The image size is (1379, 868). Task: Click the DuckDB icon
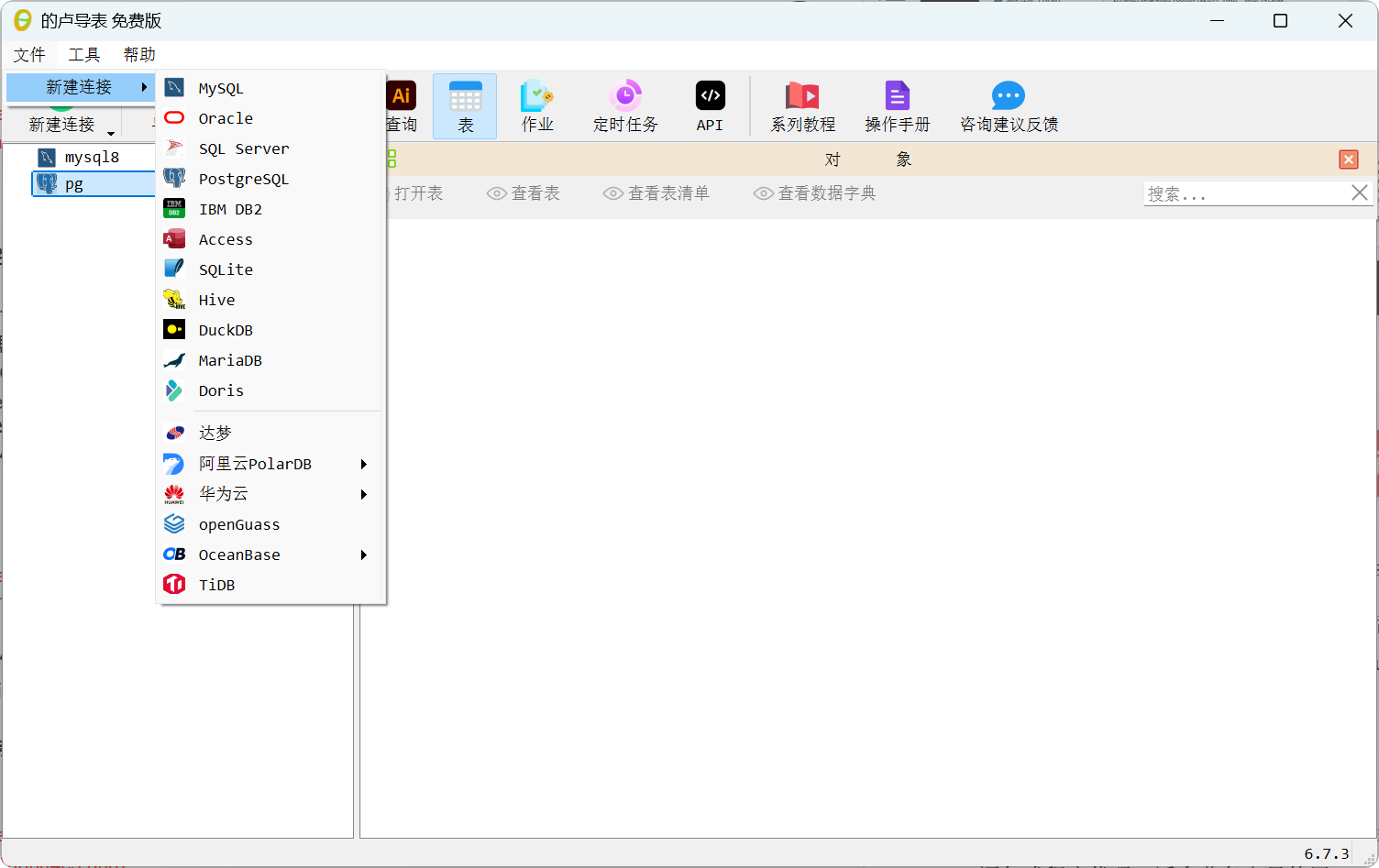[174, 329]
